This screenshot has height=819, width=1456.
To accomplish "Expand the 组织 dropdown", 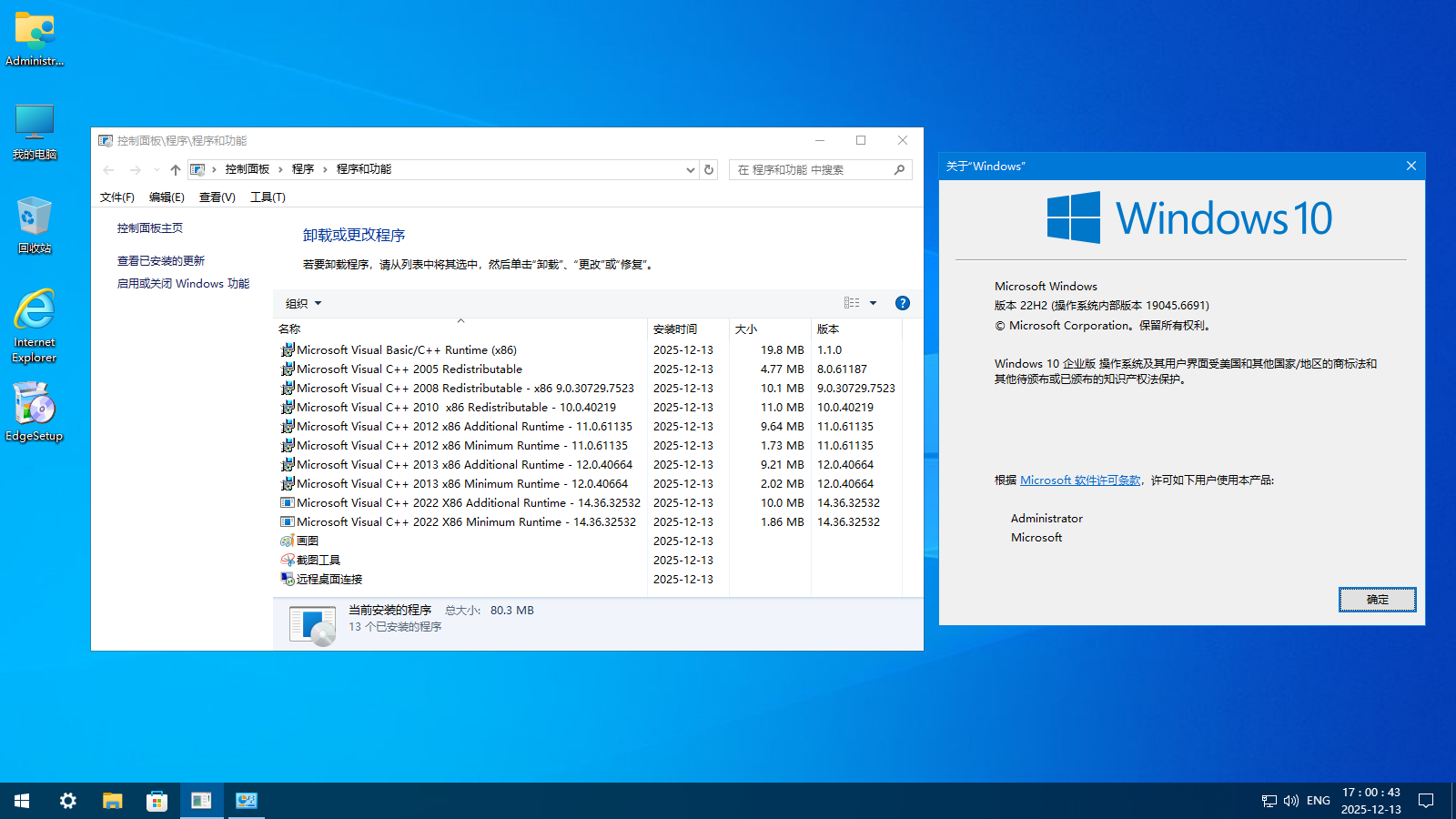I will [x=303, y=304].
